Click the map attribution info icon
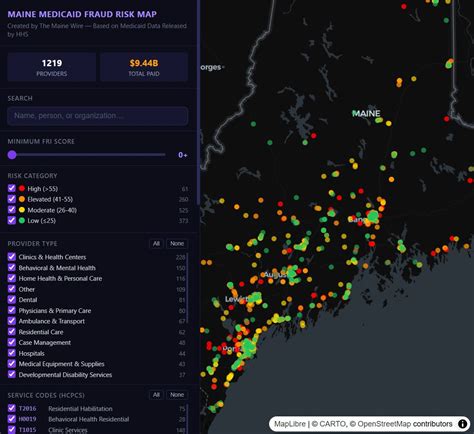474x434 pixels. (x=462, y=424)
